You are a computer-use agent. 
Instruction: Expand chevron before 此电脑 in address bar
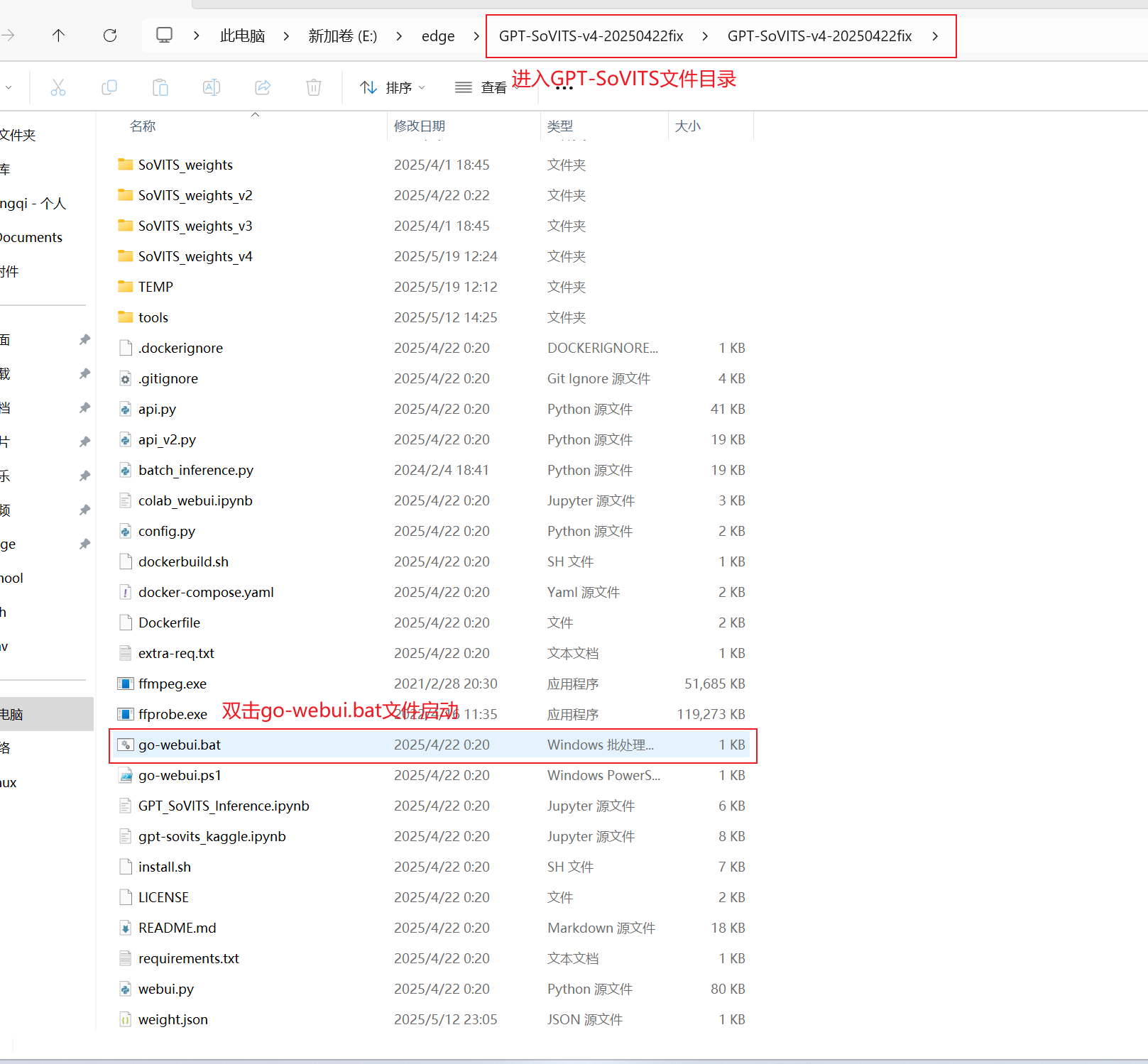click(197, 36)
